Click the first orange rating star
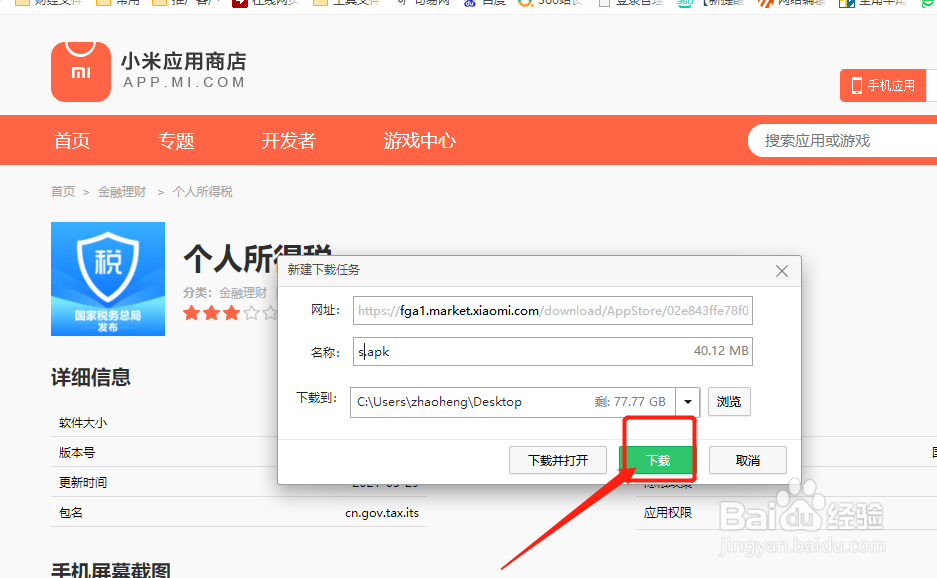The image size is (937, 578). pyautogui.click(x=191, y=313)
